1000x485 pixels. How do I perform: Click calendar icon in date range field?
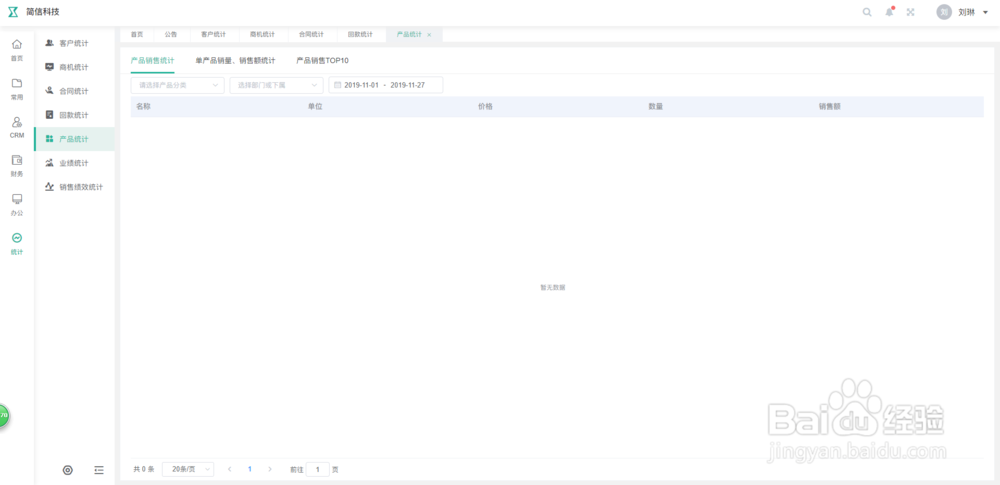(x=337, y=85)
